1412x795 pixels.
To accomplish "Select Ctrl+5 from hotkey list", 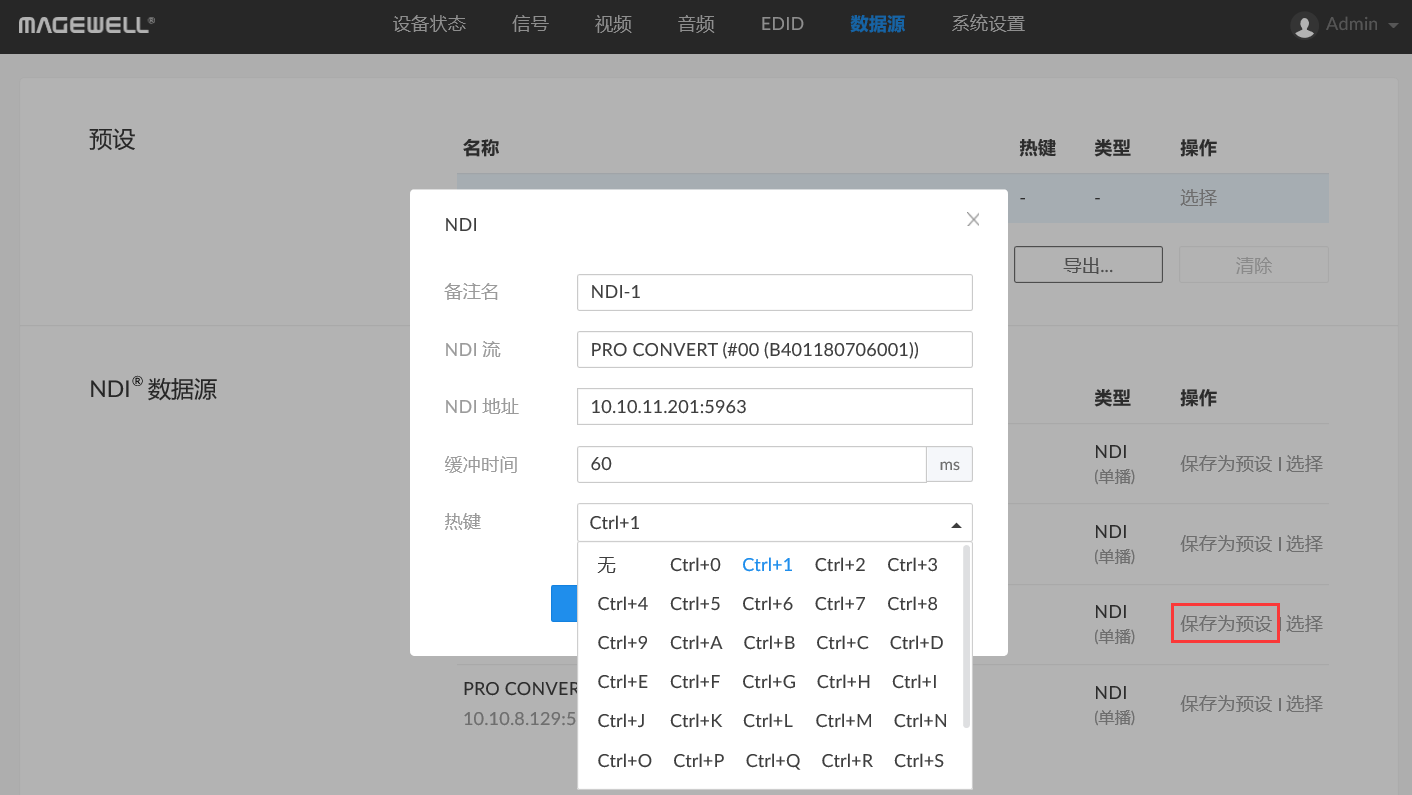I will (x=695, y=604).
